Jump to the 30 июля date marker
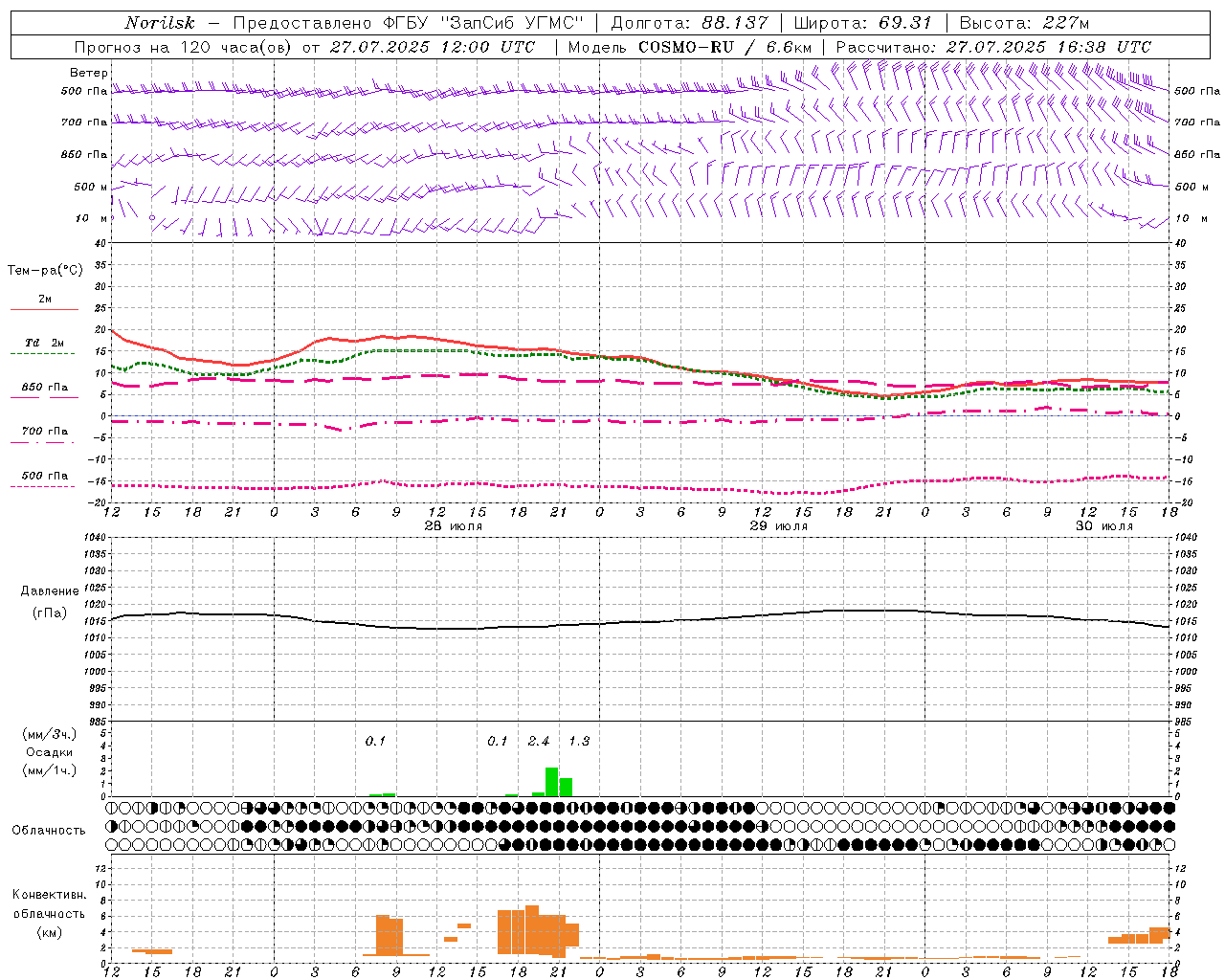This screenshot has height=980, width=1225. (1104, 526)
